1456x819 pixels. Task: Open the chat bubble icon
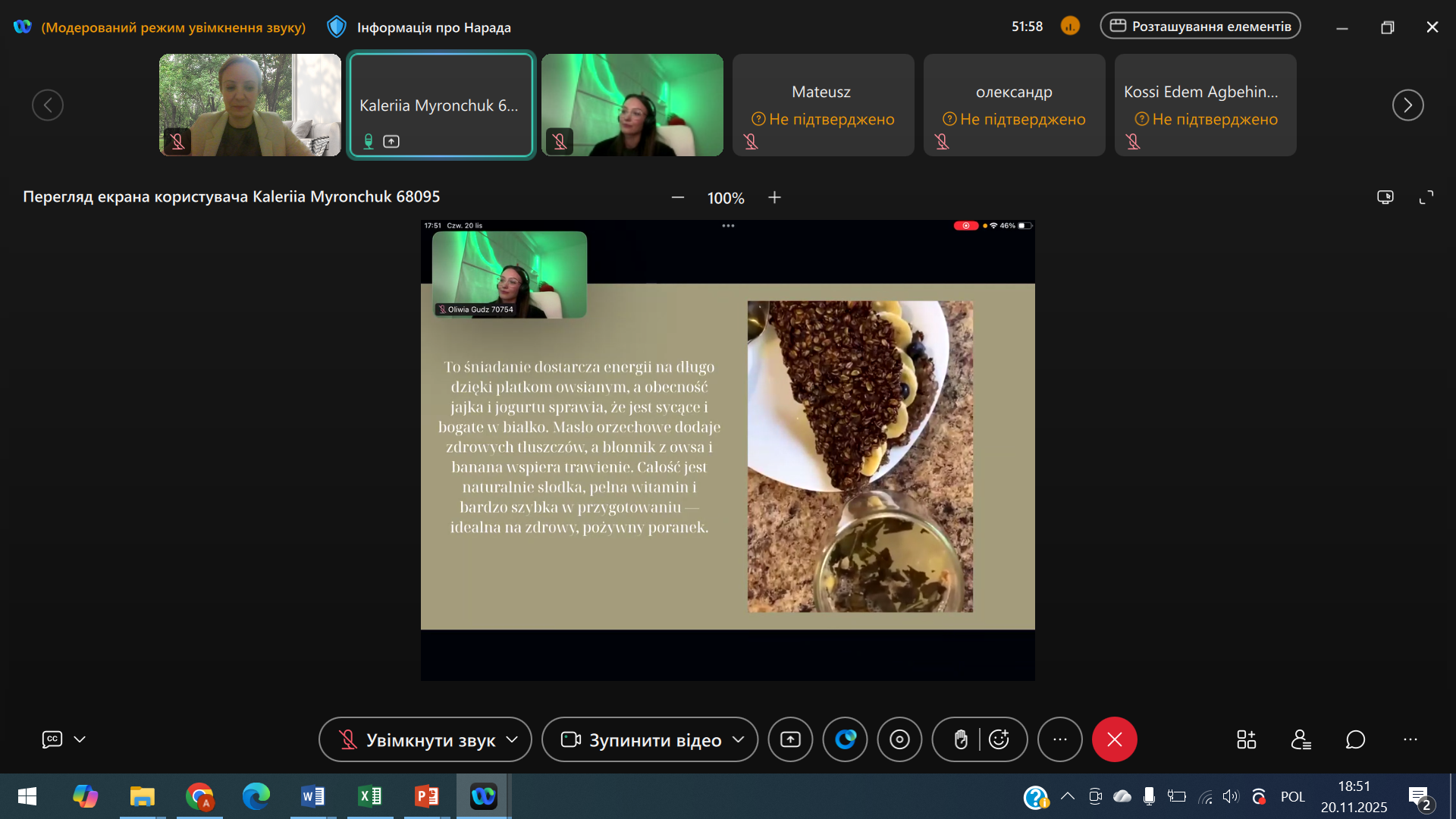[x=1355, y=739]
